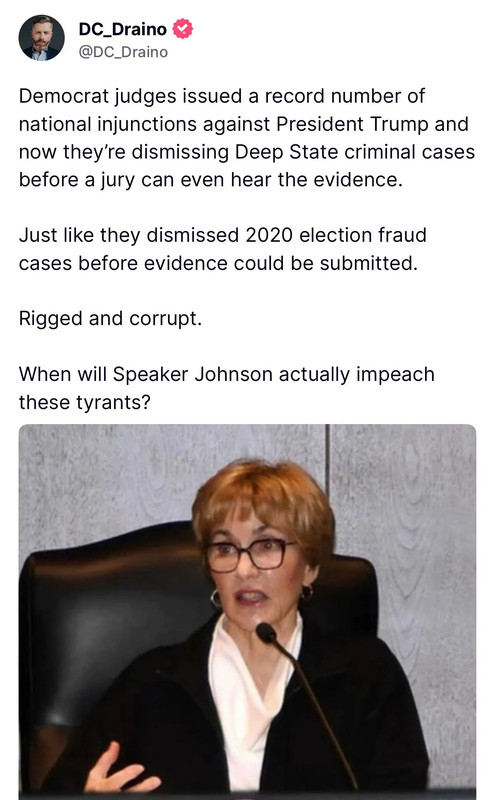Open the DC_Draino display name

tap(122, 29)
